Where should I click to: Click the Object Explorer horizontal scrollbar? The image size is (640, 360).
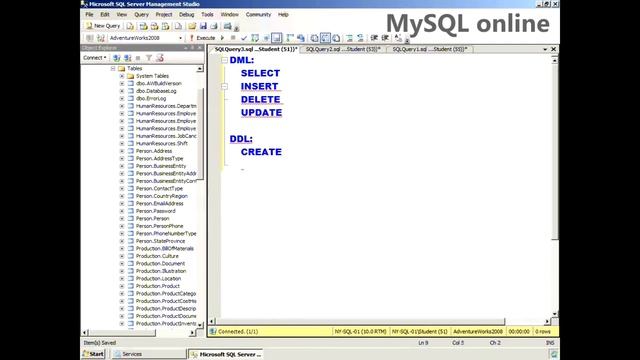pyautogui.click(x=122, y=333)
